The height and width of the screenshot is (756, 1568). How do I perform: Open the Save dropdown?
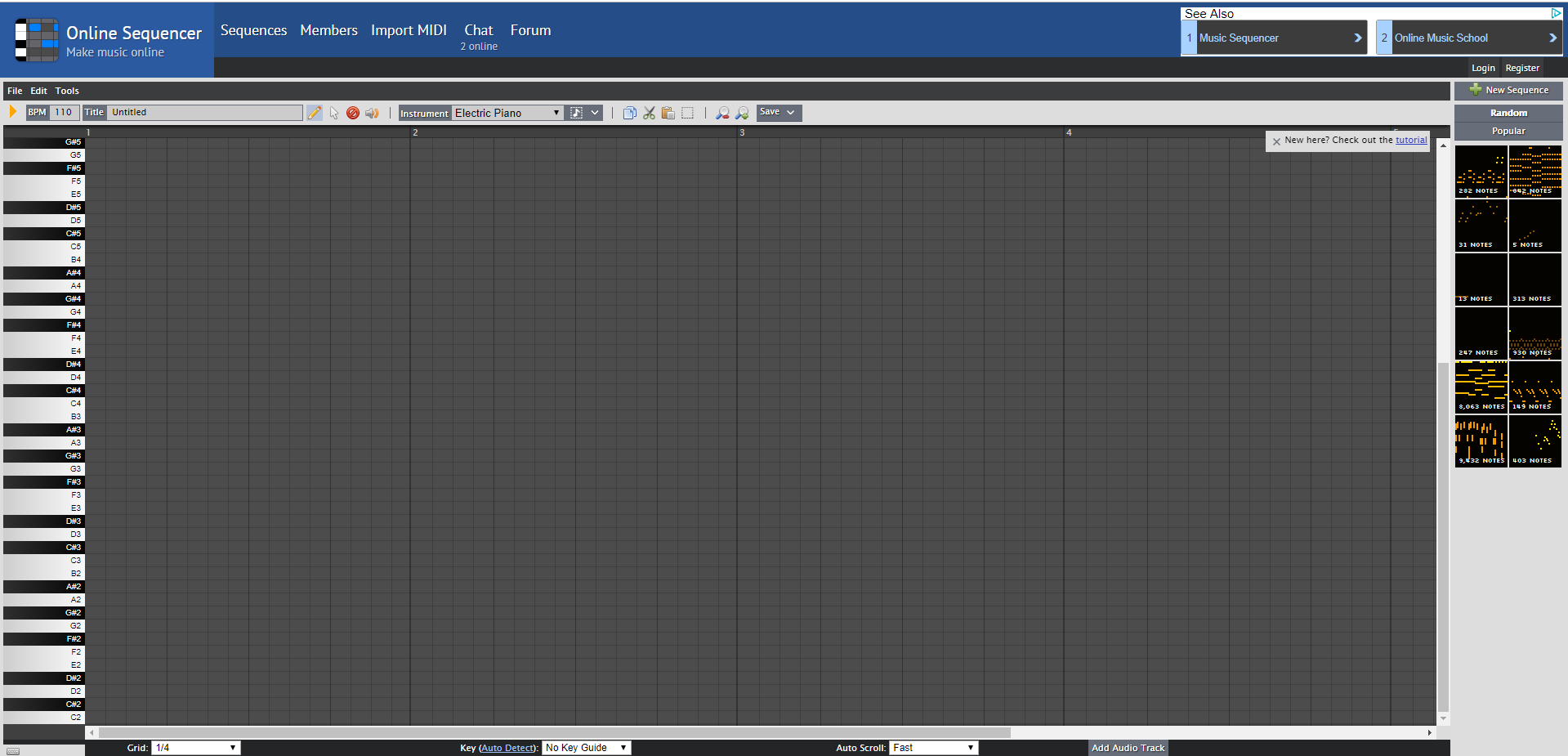click(x=779, y=112)
